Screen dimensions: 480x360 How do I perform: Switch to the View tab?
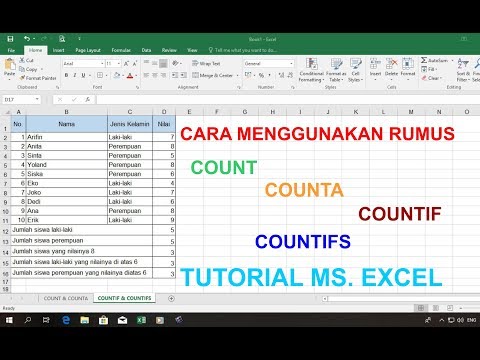(x=192, y=50)
